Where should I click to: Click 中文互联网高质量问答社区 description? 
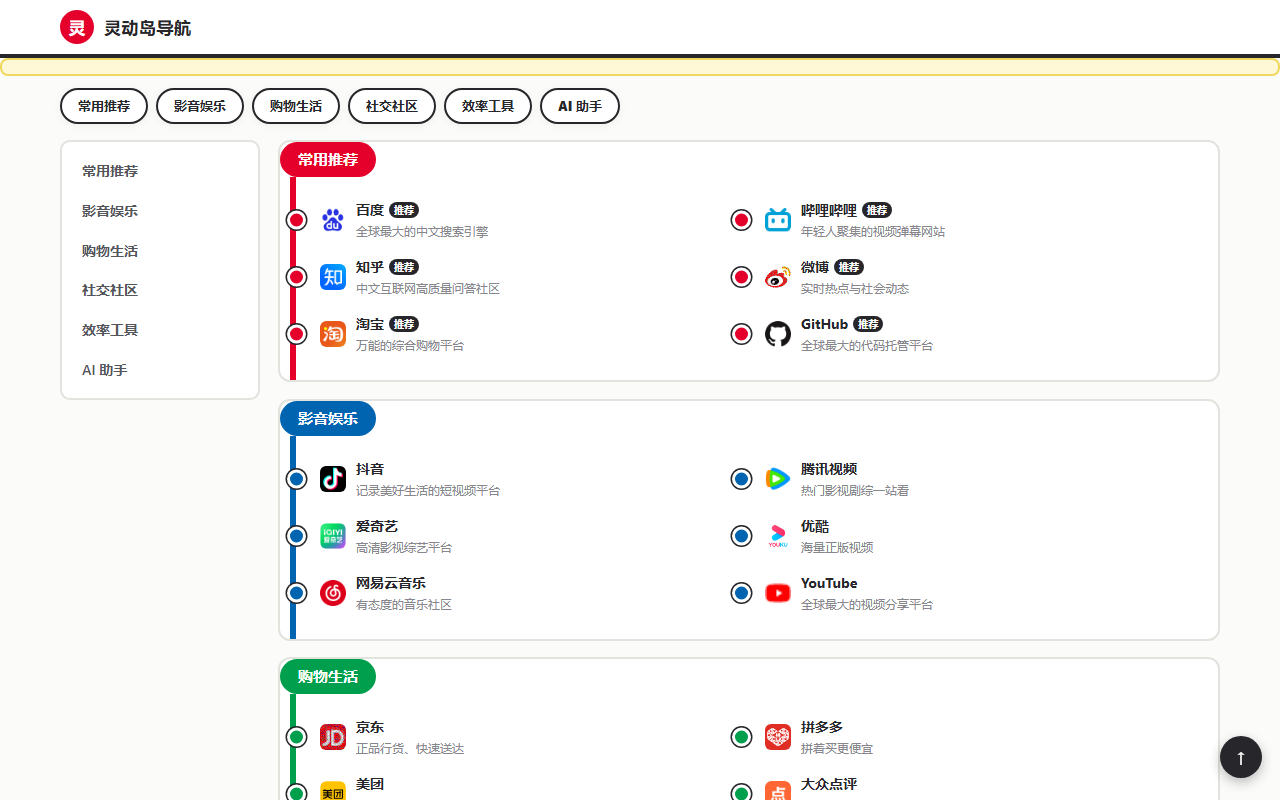428,289
